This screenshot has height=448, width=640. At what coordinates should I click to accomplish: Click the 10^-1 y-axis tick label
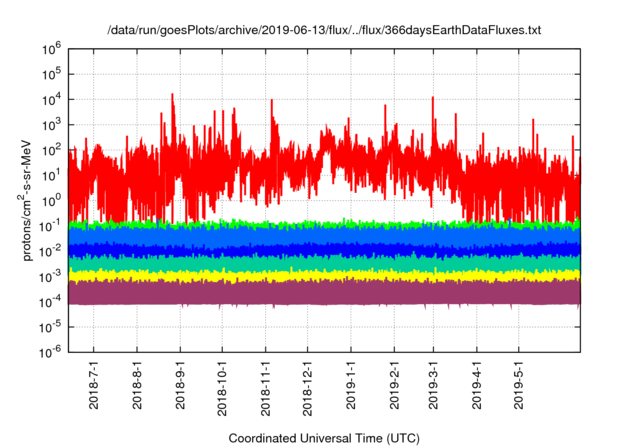click(x=51, y=226)
